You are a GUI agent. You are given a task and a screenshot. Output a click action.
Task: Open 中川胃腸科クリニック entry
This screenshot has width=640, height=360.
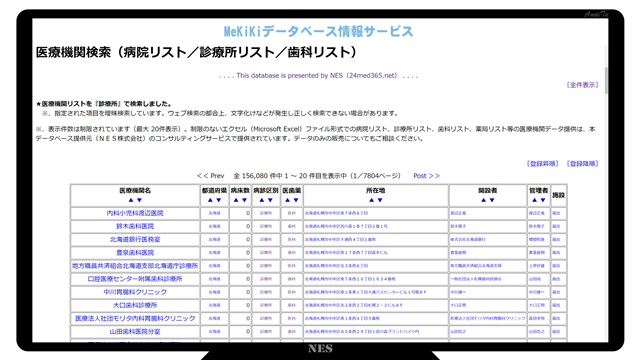[x=135, y=292]
